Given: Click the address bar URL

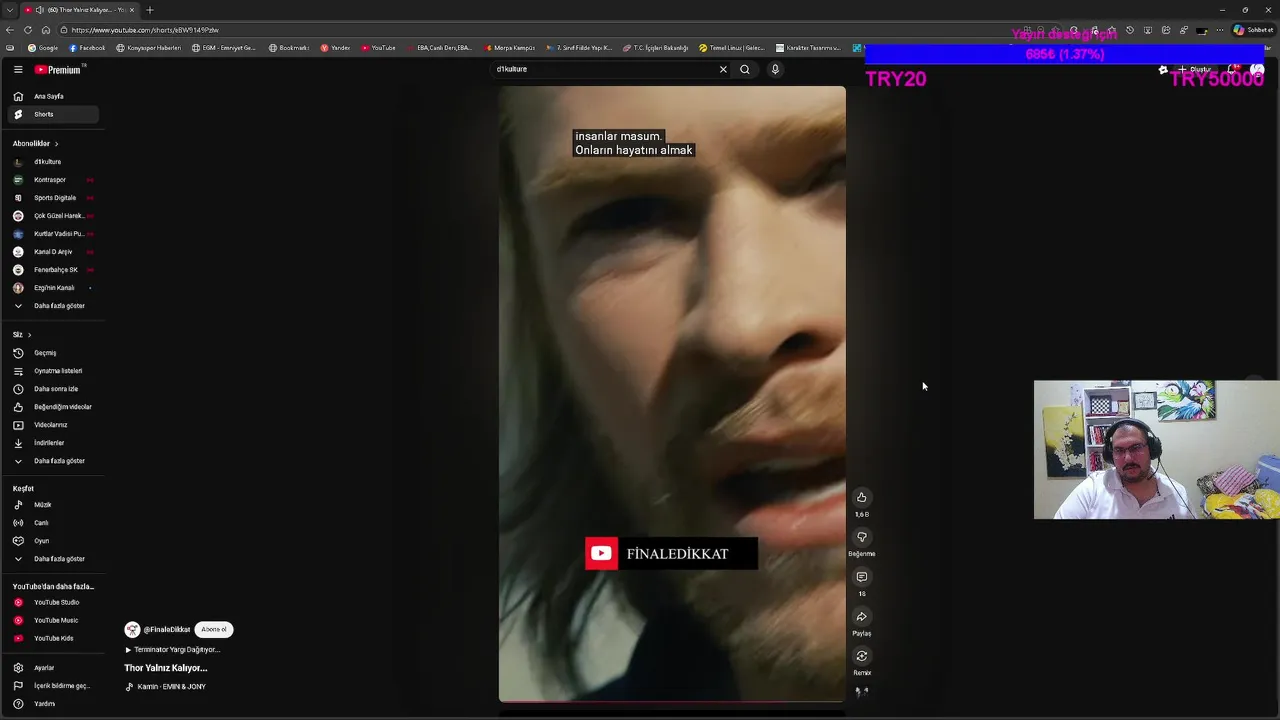Looking at the screenshot, I should pyautogui.click(x=145, y=30).
